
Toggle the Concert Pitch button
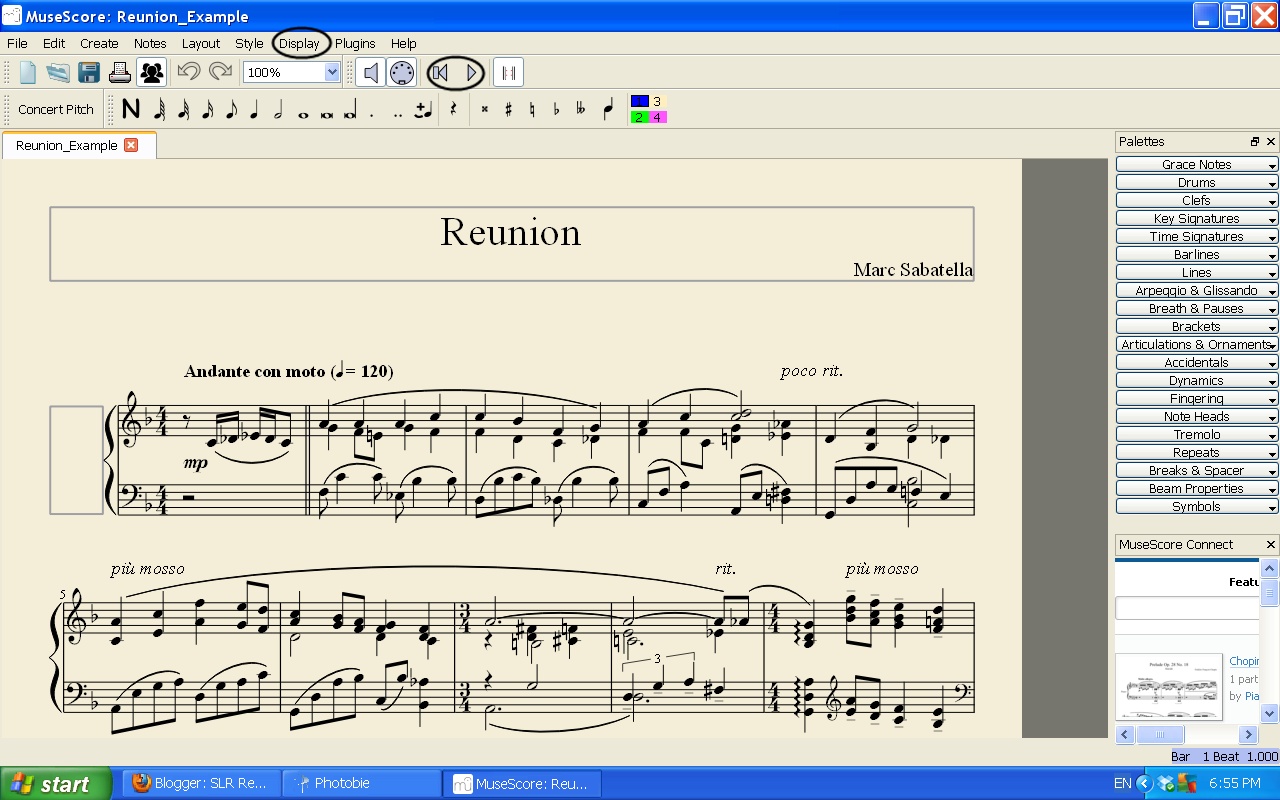[x=55, y=109]
